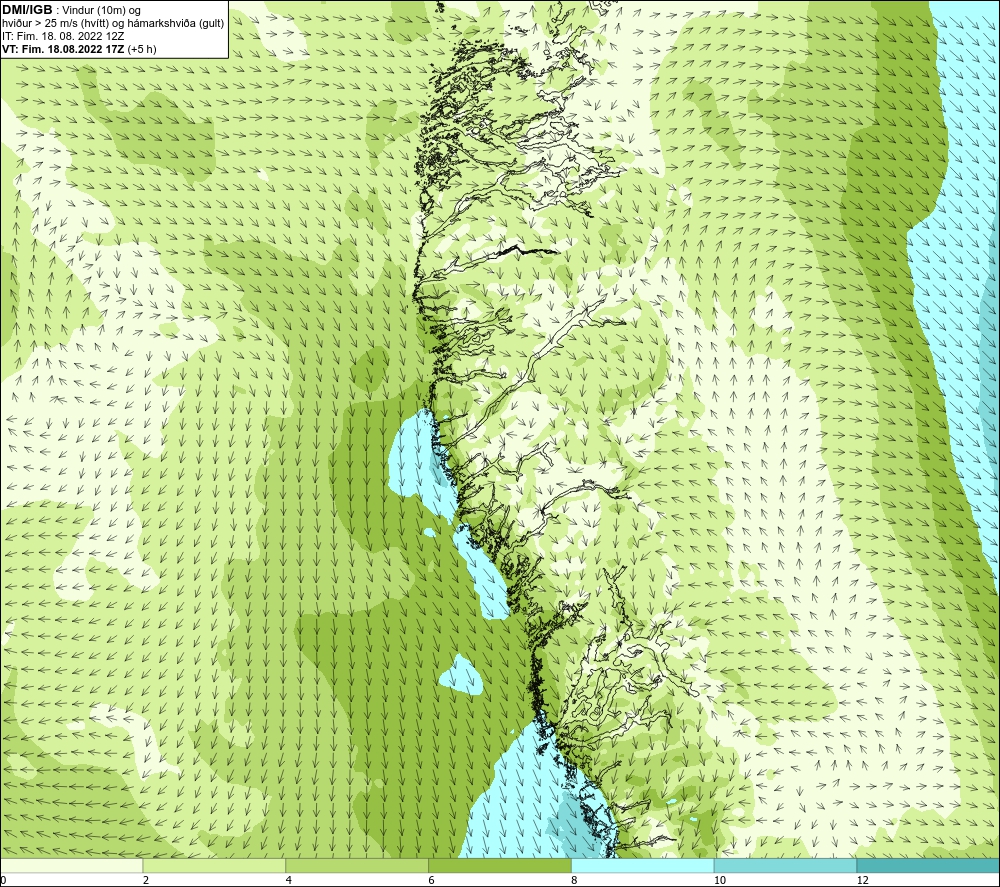Click the 2–4 m/s light green color band

click(x=214, y=865)
